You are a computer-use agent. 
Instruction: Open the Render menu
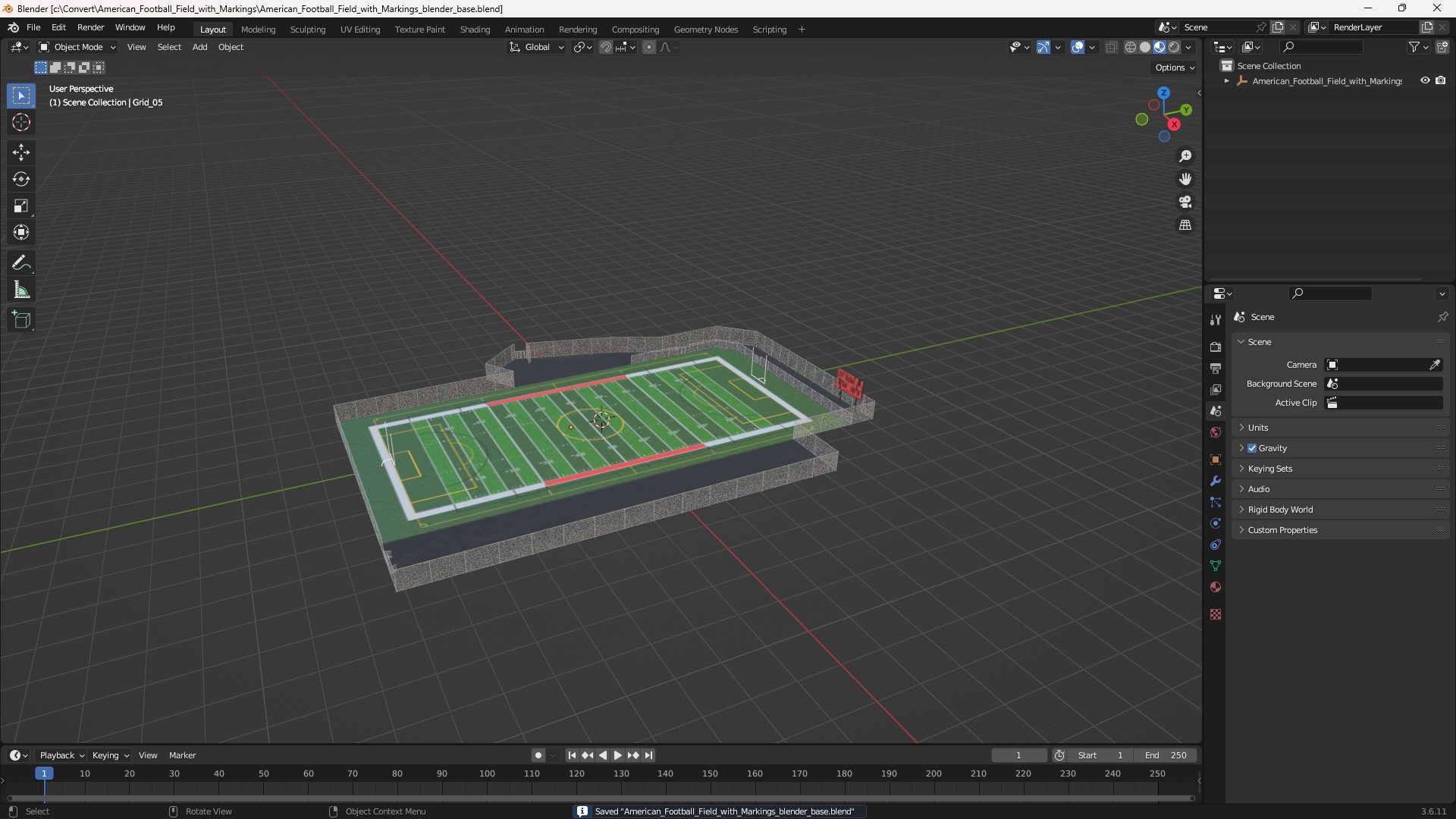coord(90,27)
